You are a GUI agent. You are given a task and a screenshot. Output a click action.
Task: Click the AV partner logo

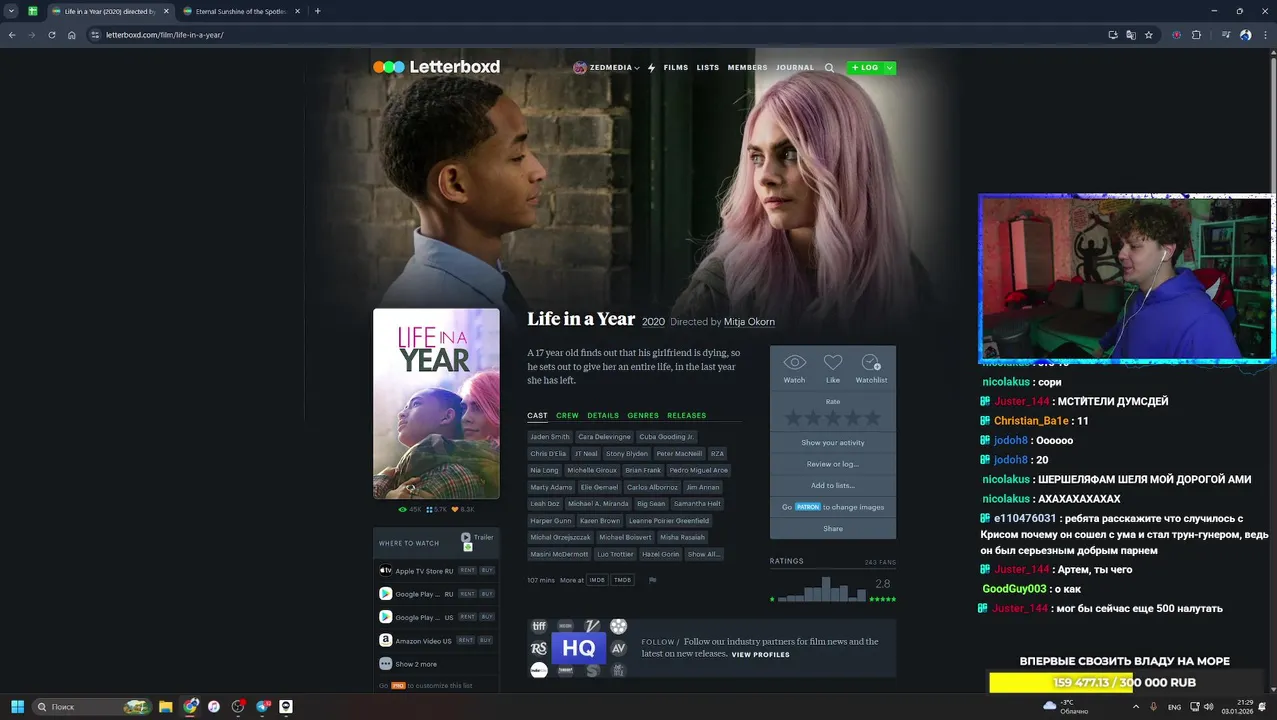coord(618,648)
